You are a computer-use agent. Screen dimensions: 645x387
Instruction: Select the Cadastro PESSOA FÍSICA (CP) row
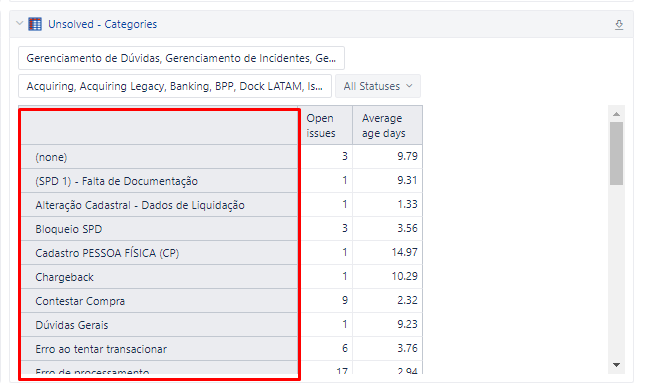tap(159, 253)
